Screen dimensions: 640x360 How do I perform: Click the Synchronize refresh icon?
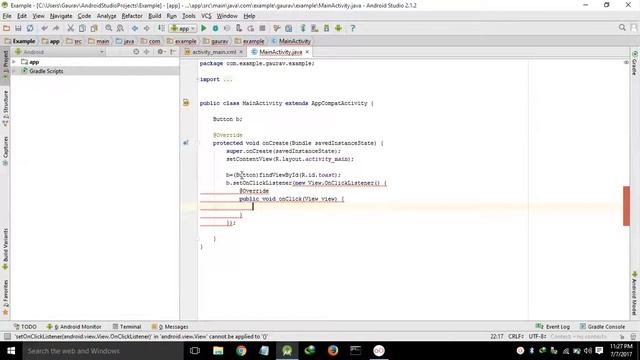pyautogui.click(x=30, y=28)
